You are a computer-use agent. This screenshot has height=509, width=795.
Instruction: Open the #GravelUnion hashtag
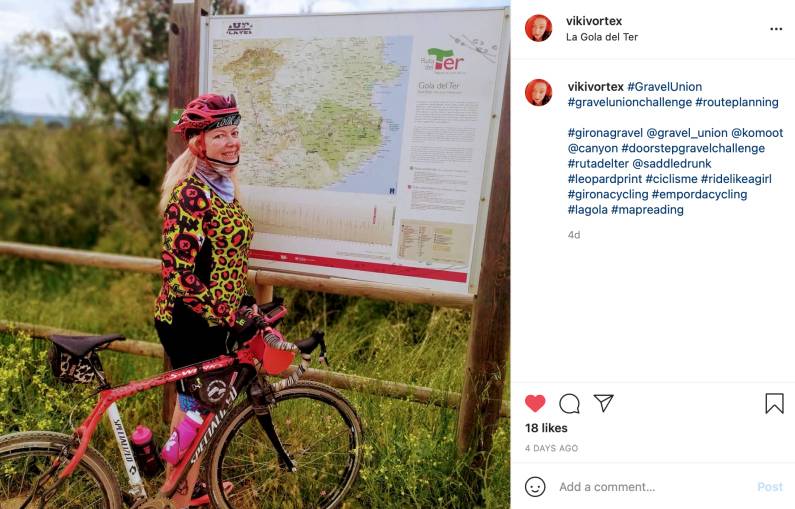pos(664,87)
